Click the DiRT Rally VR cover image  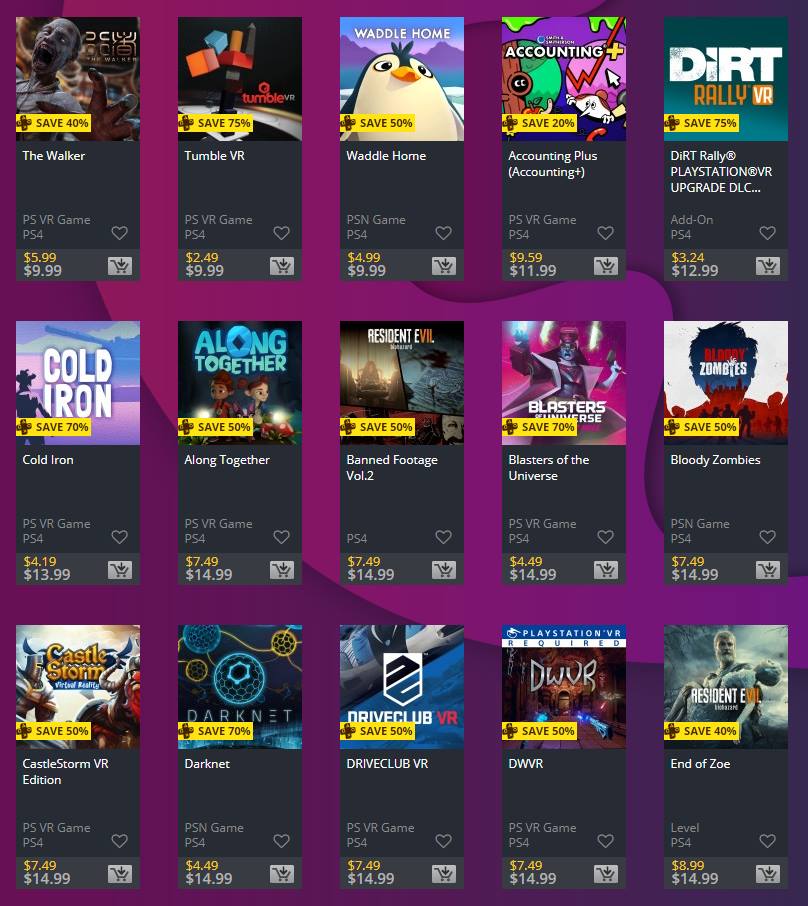pos(726,79)
